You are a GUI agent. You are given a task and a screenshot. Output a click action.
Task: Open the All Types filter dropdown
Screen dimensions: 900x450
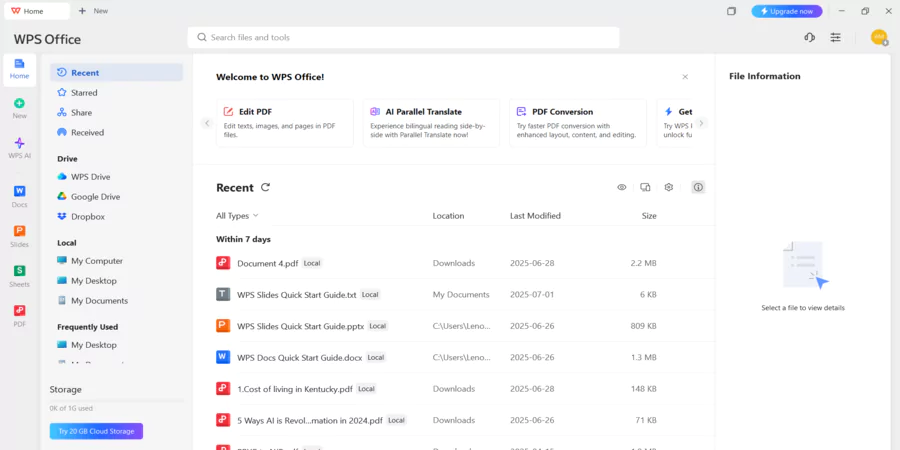pyautogui.click(x=237, y=216)
